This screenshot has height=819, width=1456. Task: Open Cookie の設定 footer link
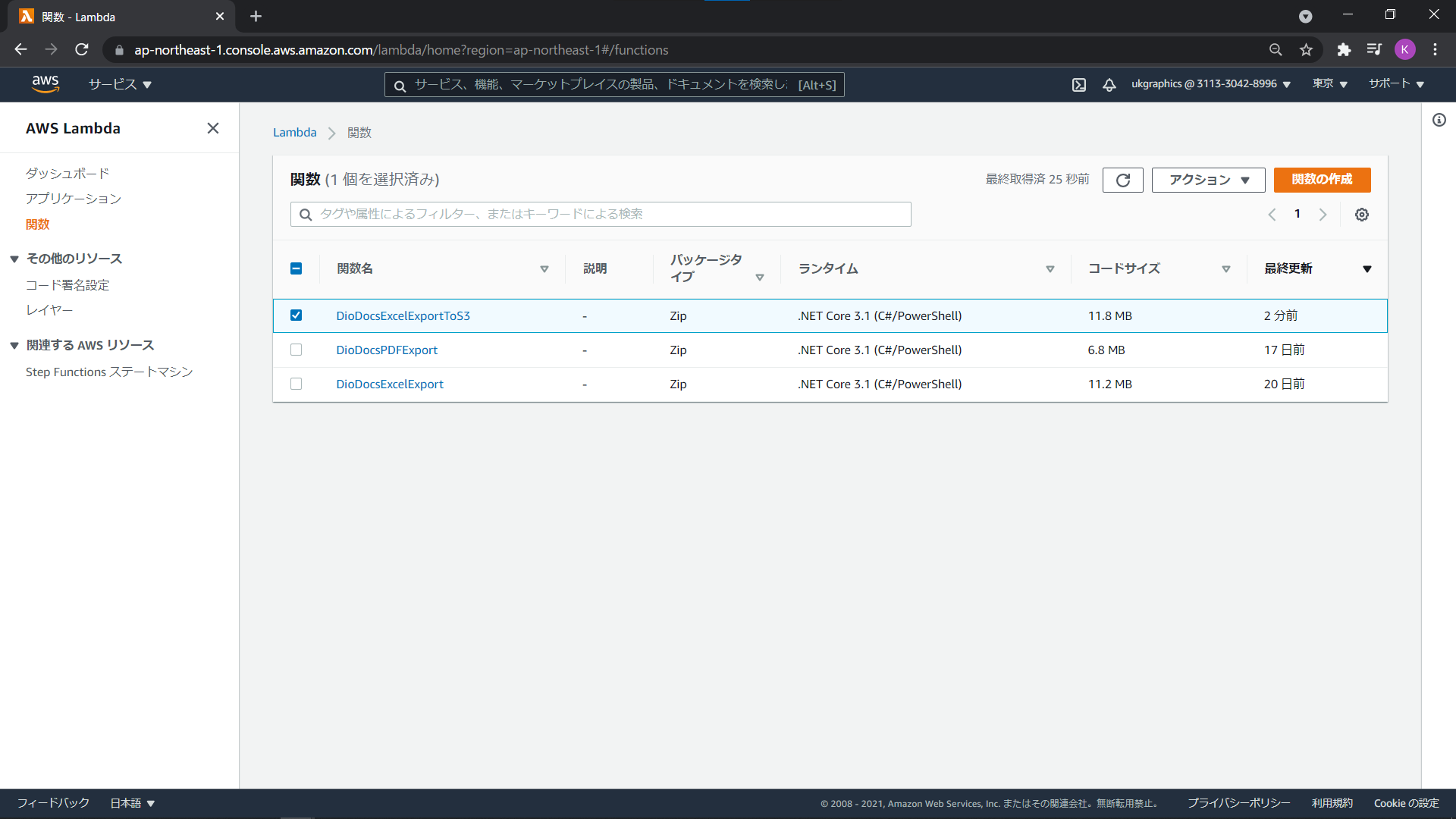1407,803
